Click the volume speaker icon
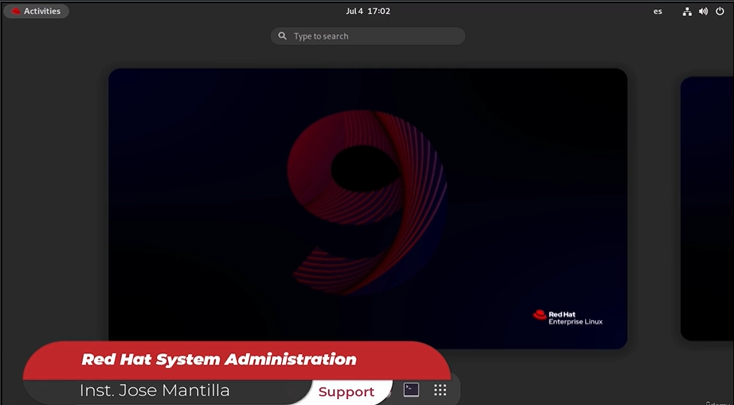 [x=703, y=12]
